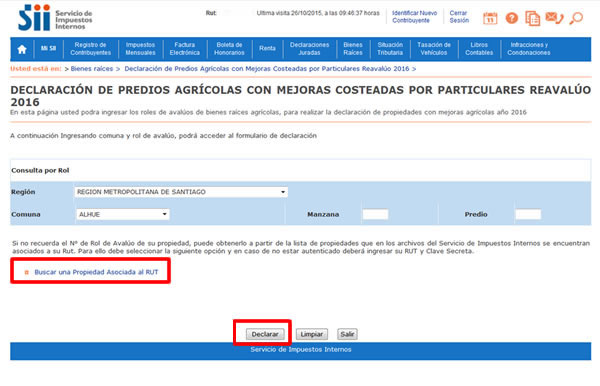Click Bienes raíces breadcrumb link
The image size is (600, 386).
(92, 69)
